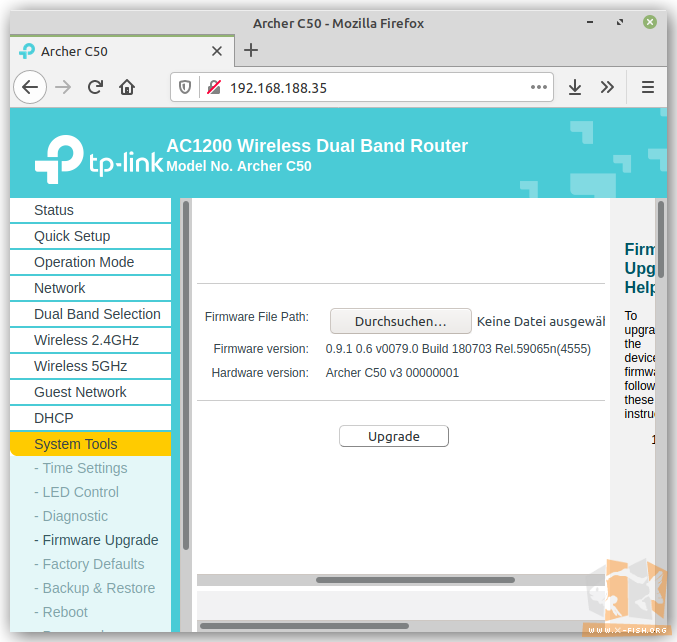Image resolution: width=677 pixels, height=642 pixels.
Task: Open the tracking protection shield icon
Action: (x=185, y=87)
